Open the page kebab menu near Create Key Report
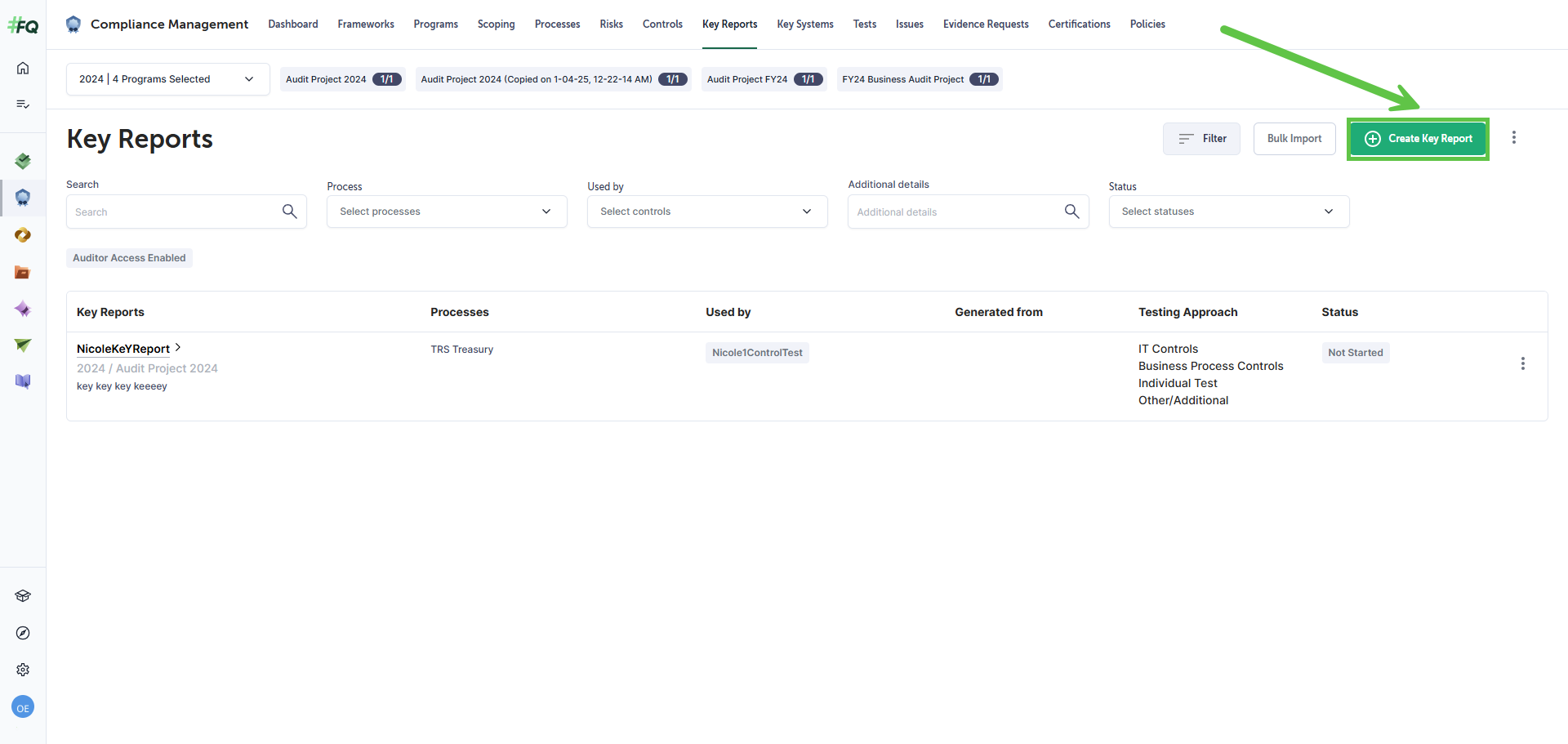This screenshot has height=744, width=1568. pos(1514,138)
